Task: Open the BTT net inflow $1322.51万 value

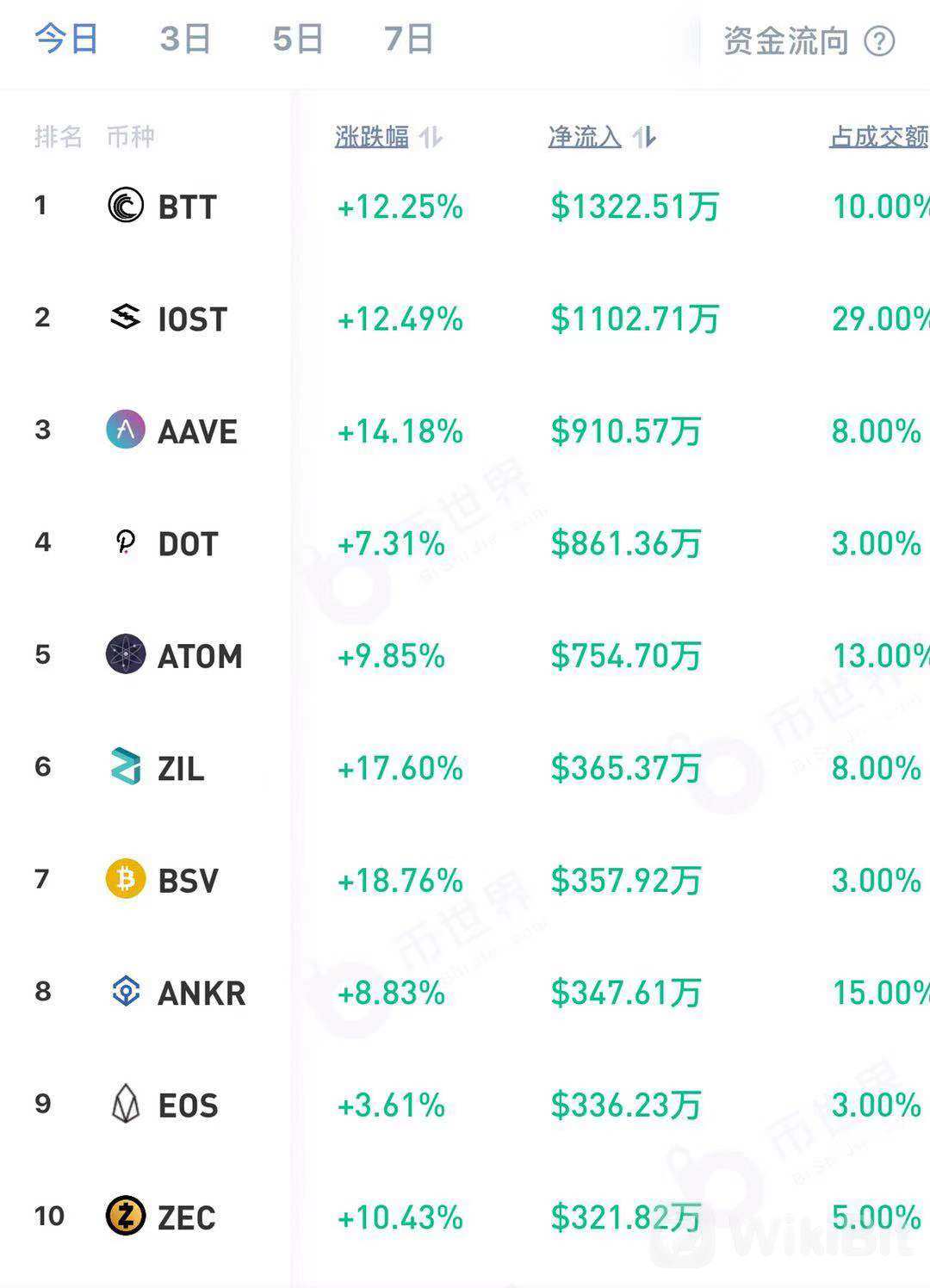Action: point(635,207)
